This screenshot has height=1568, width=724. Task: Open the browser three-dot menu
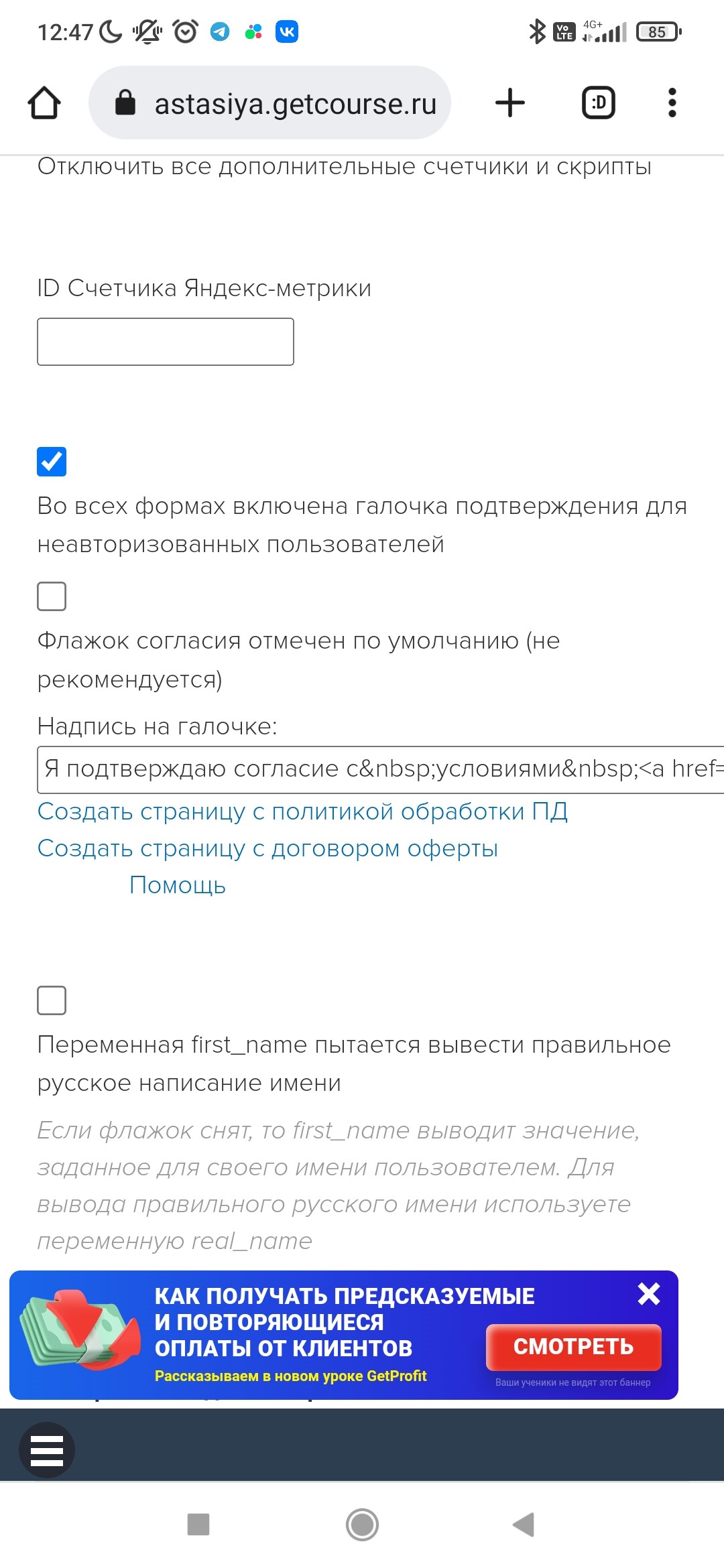(x=672, y=103)
